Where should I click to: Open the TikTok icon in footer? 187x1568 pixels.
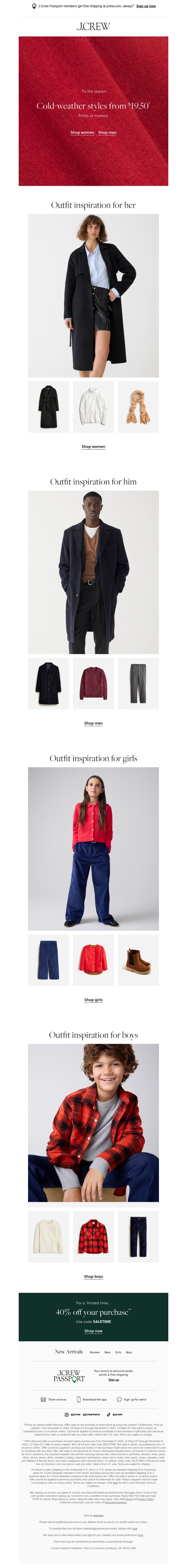(108, 1414)
